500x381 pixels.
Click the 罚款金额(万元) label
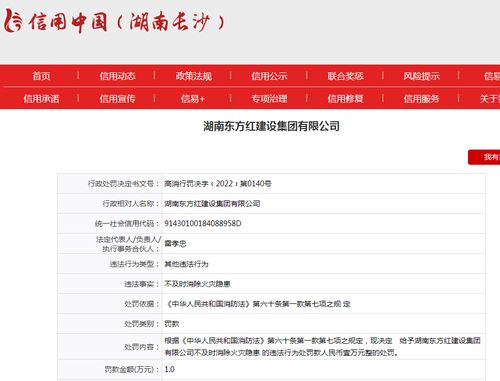click(132, 369)
